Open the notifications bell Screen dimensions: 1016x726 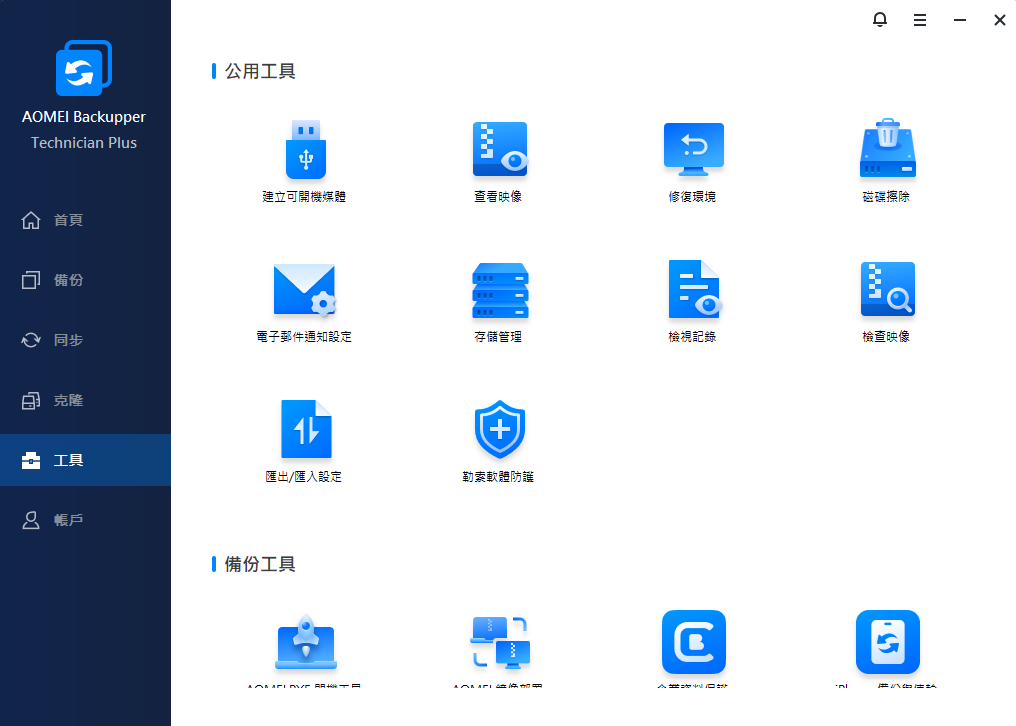point(879,20)
